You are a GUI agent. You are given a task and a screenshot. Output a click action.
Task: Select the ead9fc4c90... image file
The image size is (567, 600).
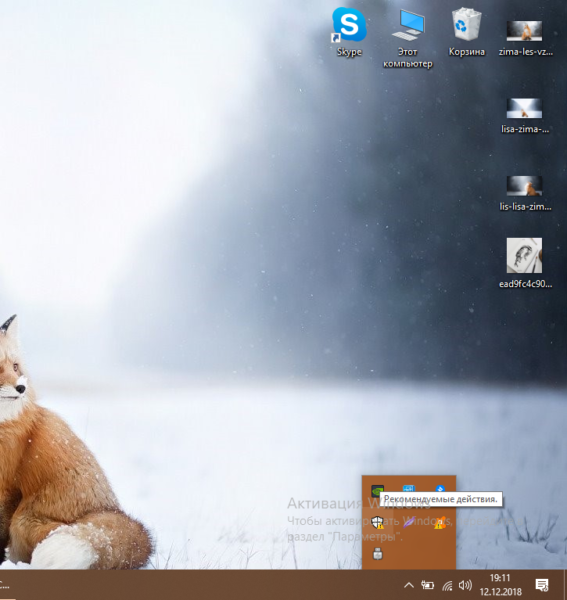(525, 262)
